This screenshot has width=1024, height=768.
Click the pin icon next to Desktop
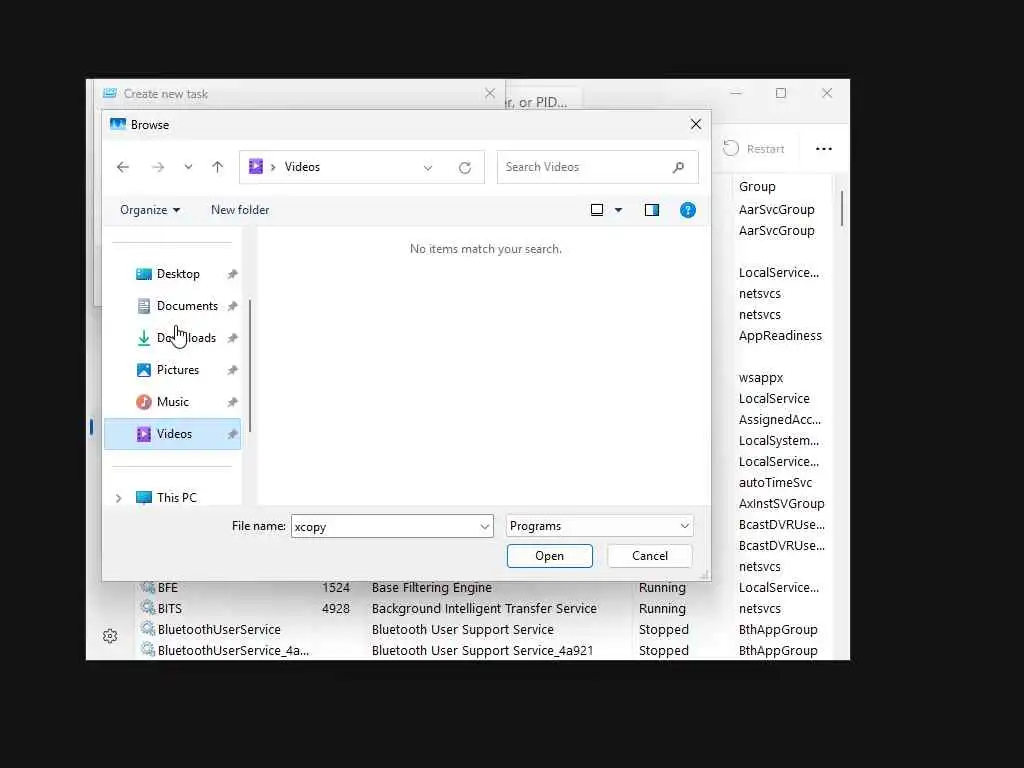pyautogui.click(x=232, y=274)
